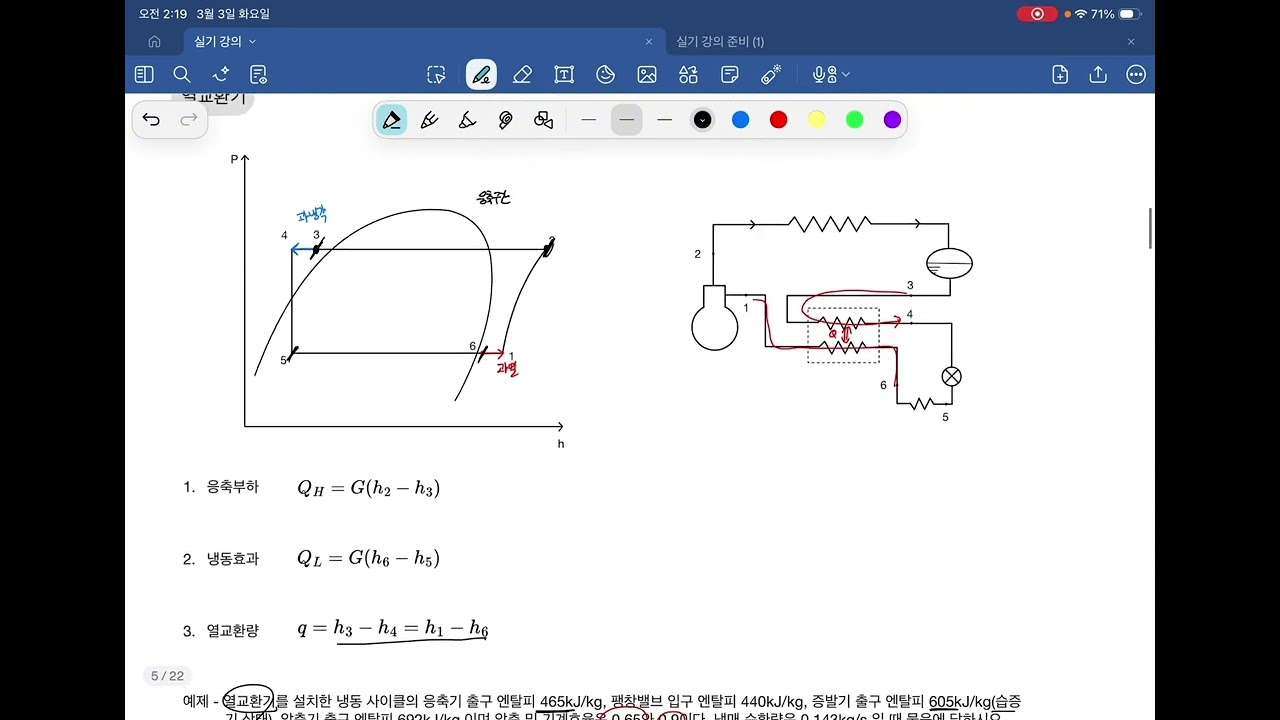
Task: Close the 실기 강의 tab
Action: [x=649, y=42]
